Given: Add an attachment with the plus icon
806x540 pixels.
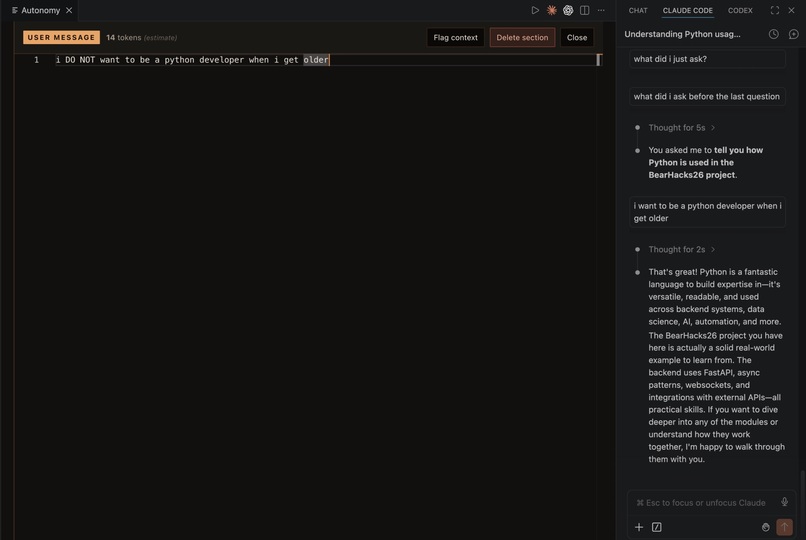Looking at the screenshot, I should [x=639, y=527].
